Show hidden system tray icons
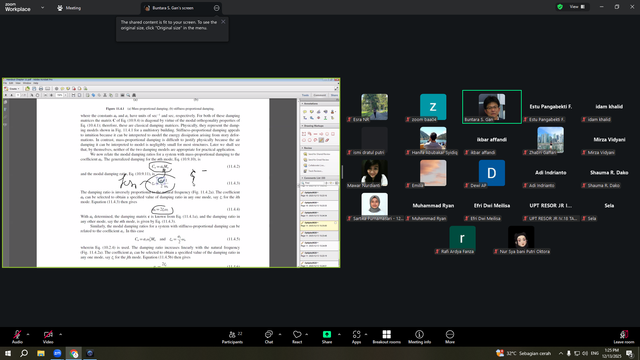640x360 pixels. [x=561, y=353]
